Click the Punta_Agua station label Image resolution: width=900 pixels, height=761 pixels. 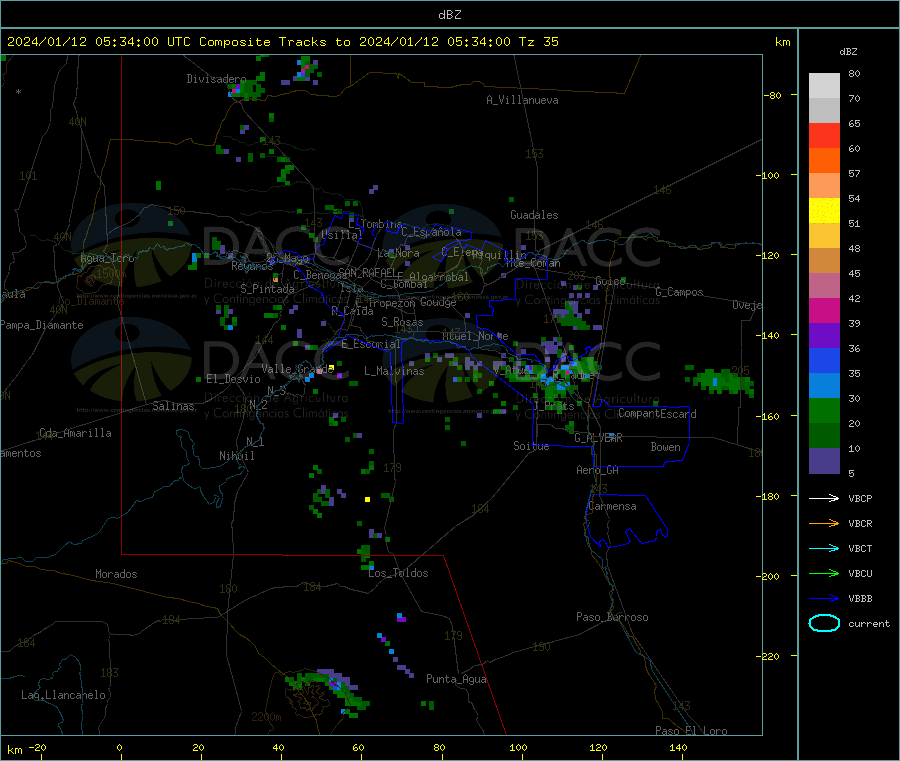point(456,679)
